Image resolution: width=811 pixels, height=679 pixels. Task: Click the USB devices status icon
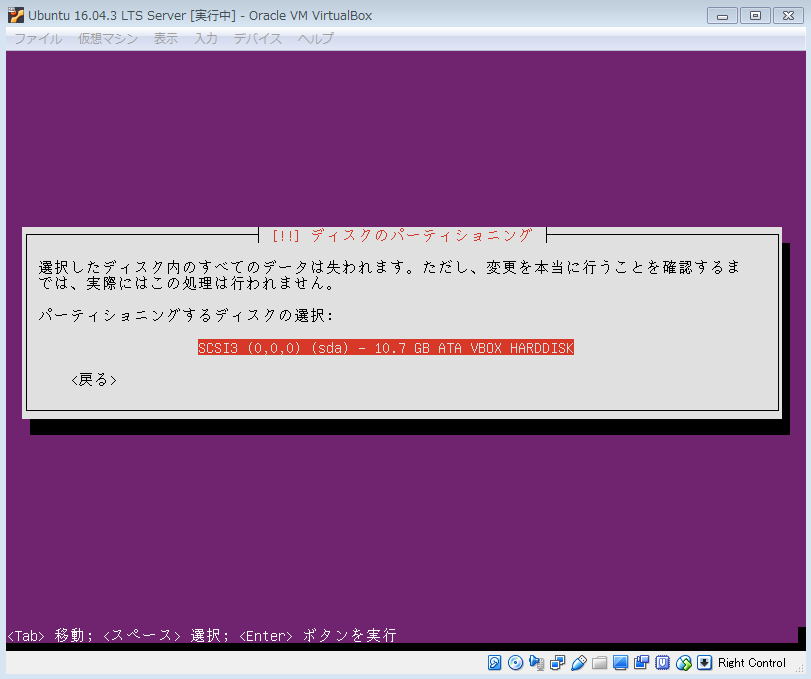click(x=579, y=663)
